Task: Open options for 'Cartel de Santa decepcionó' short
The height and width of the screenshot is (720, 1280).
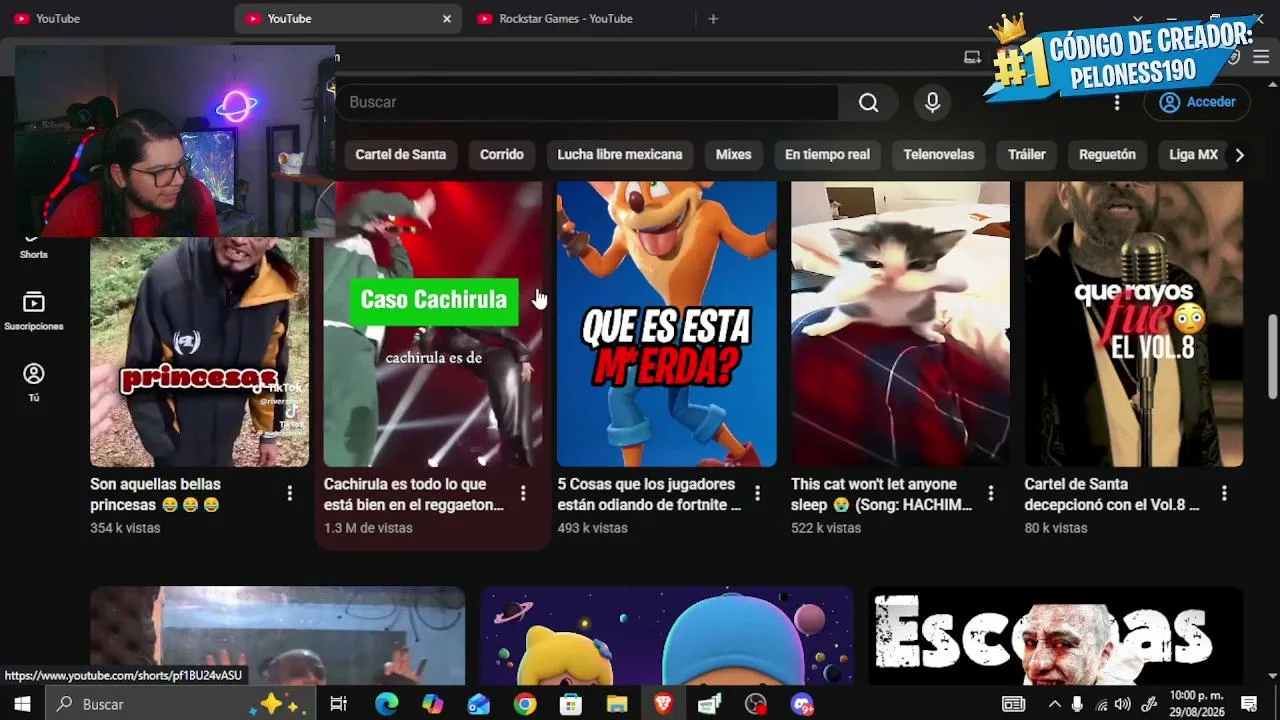Action: [1224, 493]
